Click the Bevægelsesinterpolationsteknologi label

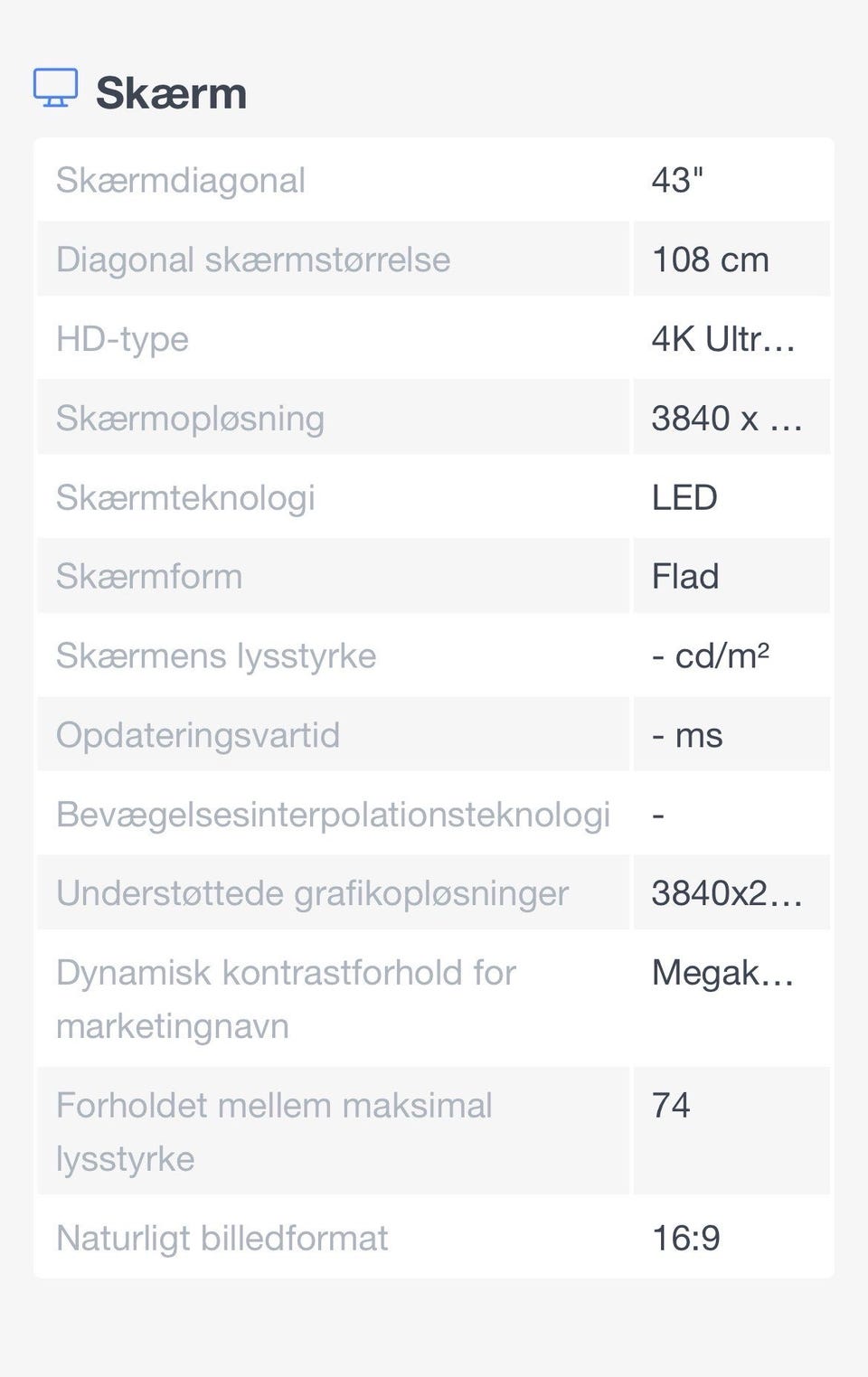[x=333, y=814]
